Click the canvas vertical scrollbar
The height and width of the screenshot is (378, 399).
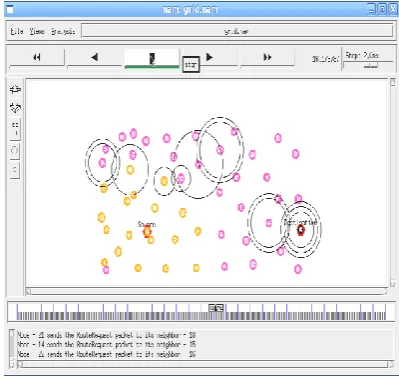pyautogui.click(x=393, y=182)
